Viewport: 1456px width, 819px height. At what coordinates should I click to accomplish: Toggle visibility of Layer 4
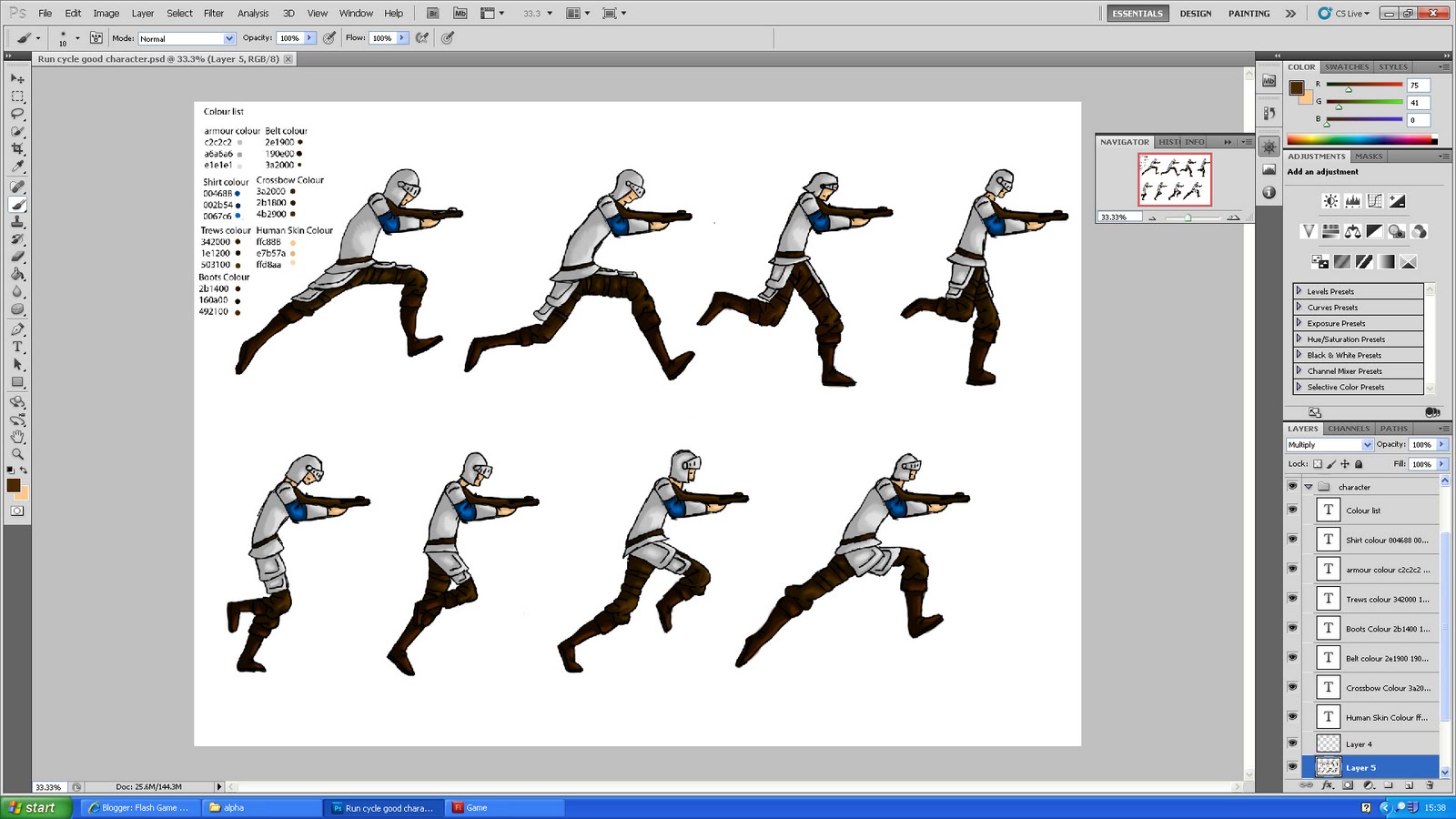pos(1293,743)
